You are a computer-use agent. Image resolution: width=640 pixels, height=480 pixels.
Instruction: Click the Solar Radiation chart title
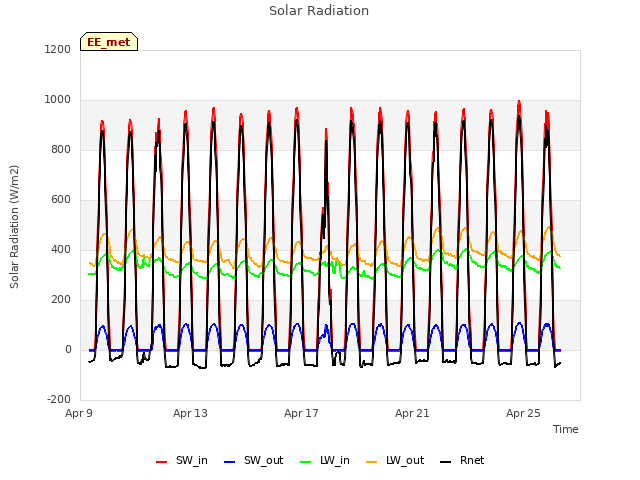319,11
